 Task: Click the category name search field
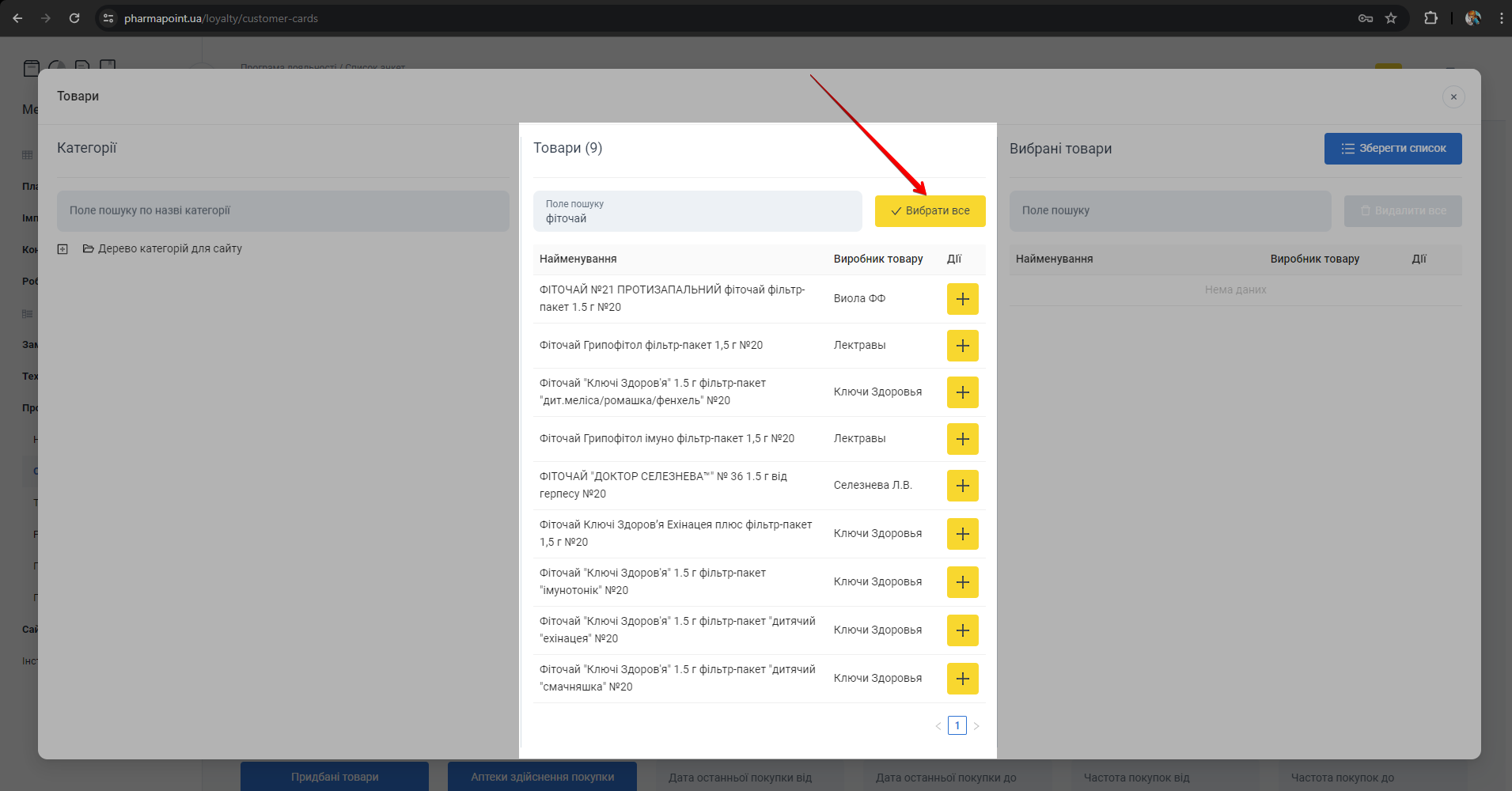click(x=282, y=211)
